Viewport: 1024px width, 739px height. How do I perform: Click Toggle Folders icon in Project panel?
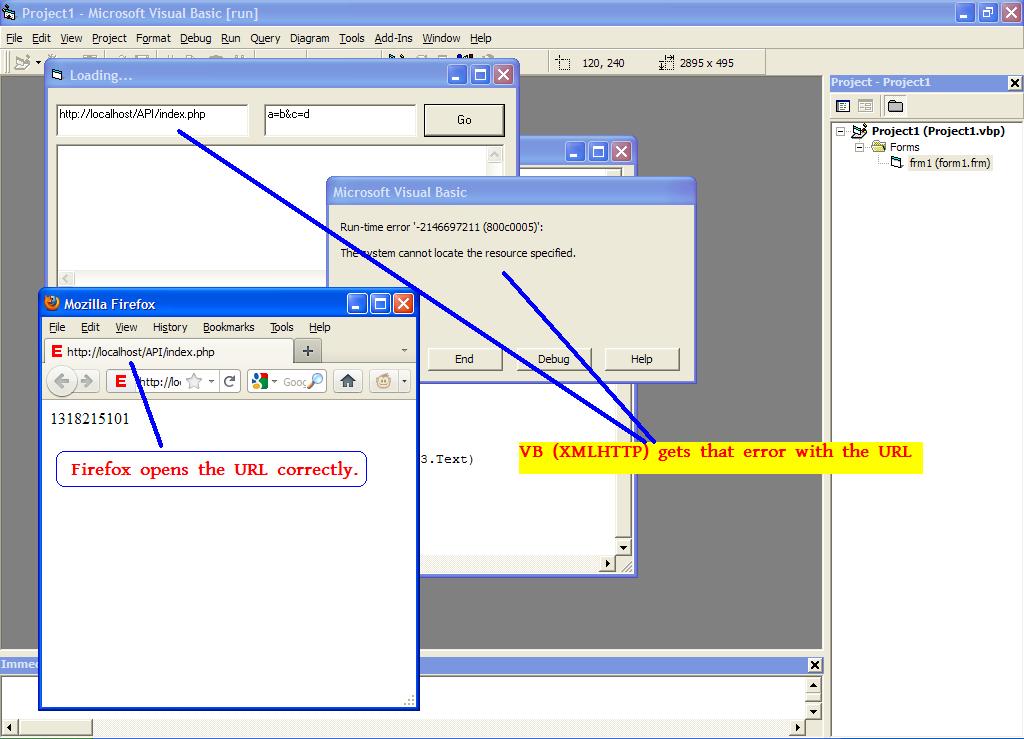point(895,106)
